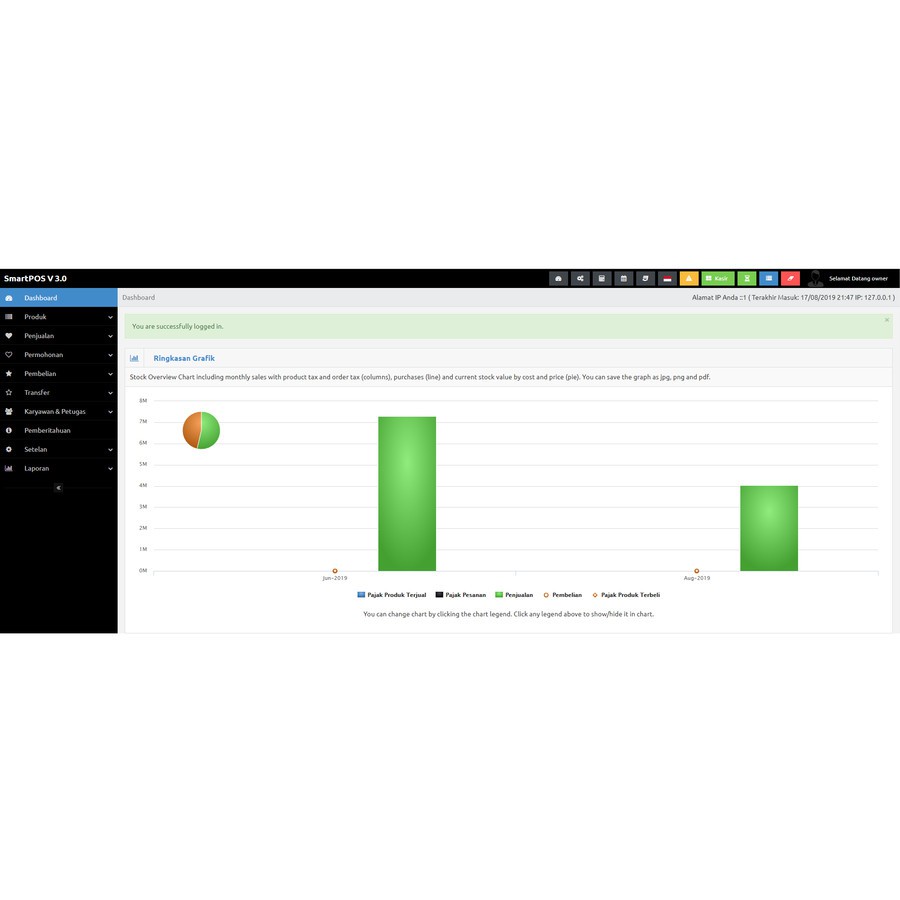Expand the Karyawan & Petugas menu
Viewport: 900px width, 900px height.
60,411
